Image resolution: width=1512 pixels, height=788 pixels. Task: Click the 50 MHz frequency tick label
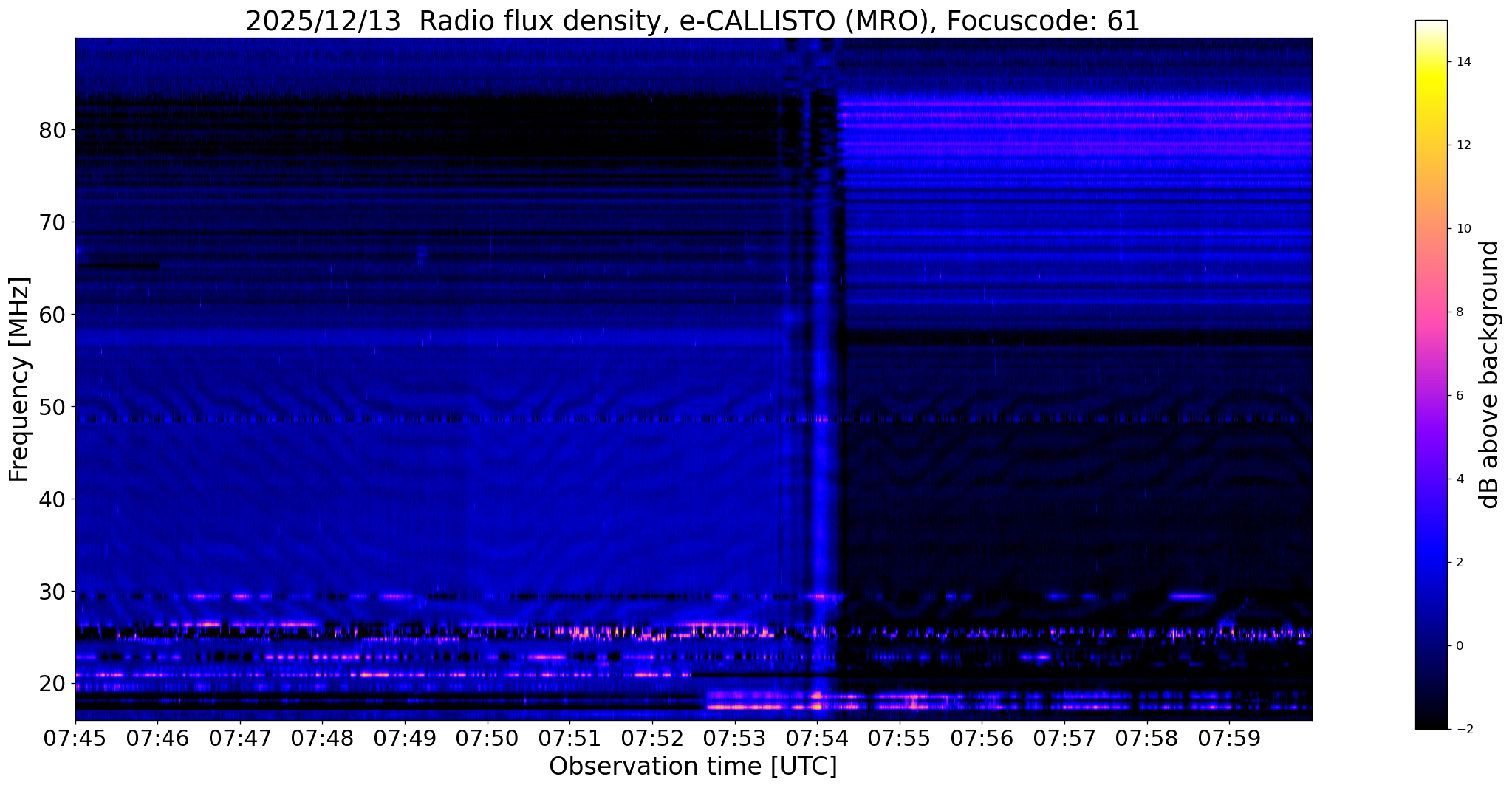click(52, 407)
